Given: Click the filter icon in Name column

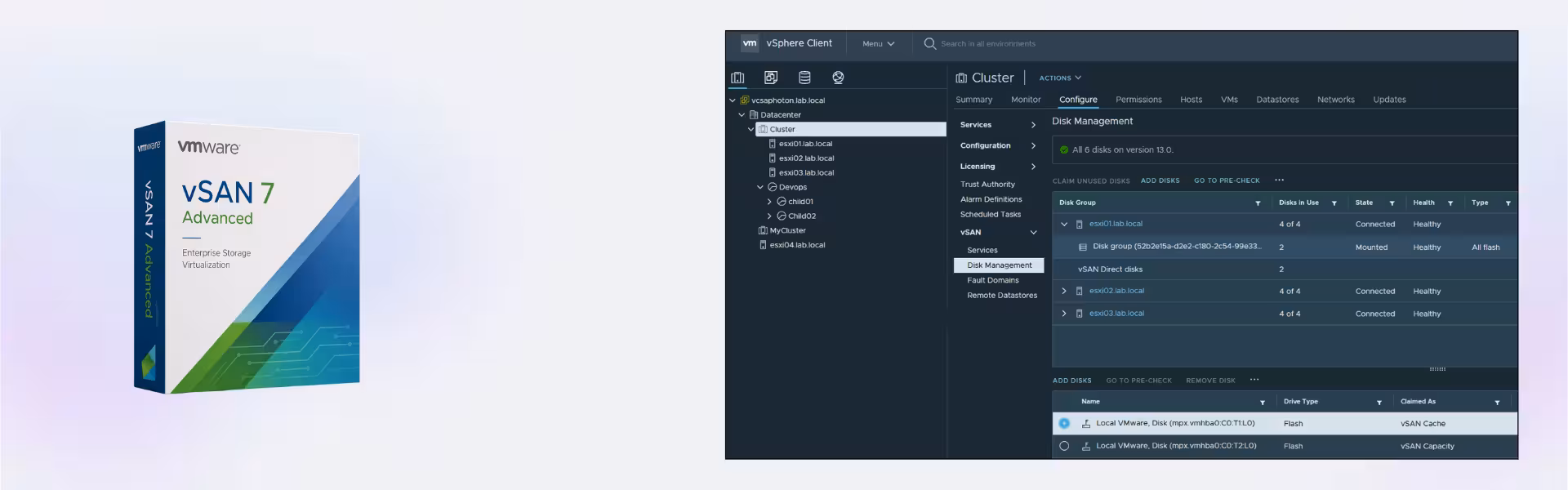Looking at the screenshot, I should (1263, 403).
